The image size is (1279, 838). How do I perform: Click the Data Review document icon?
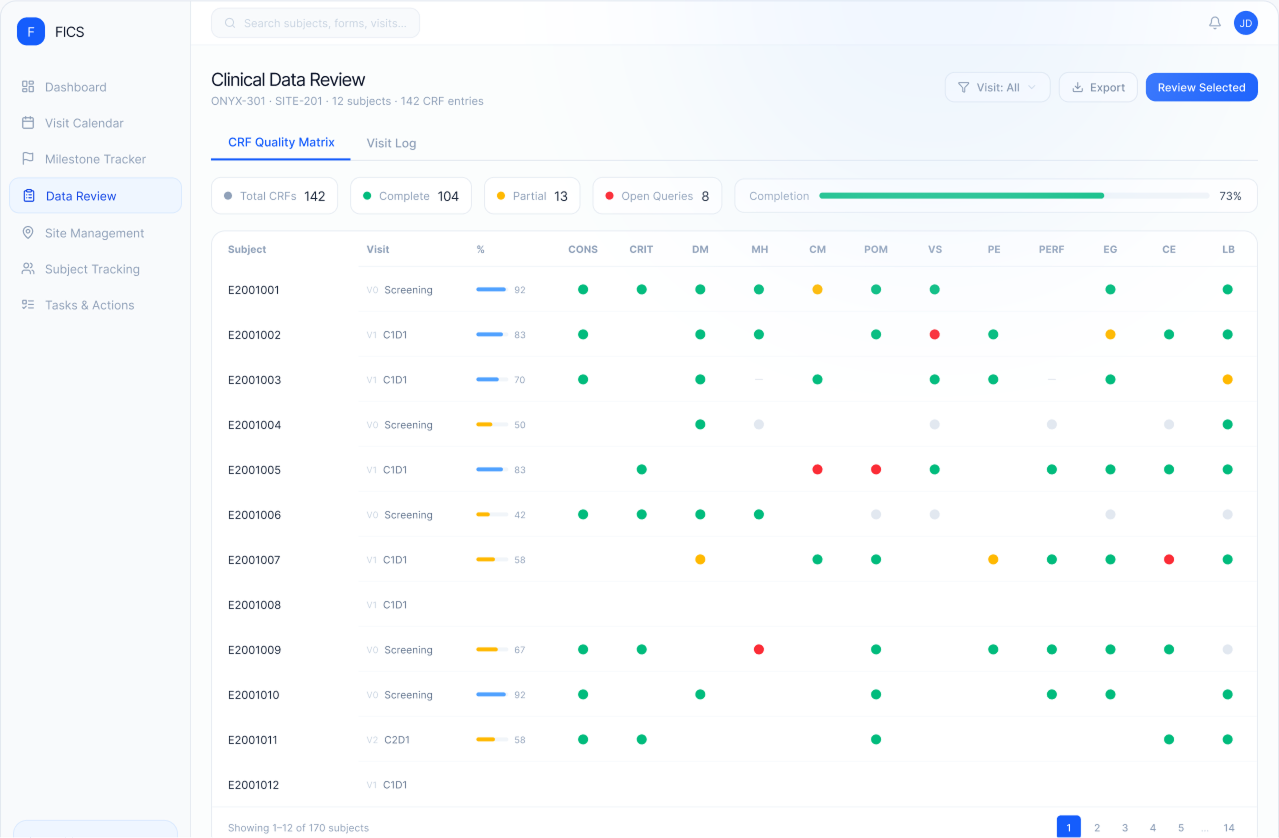(25, 196)
